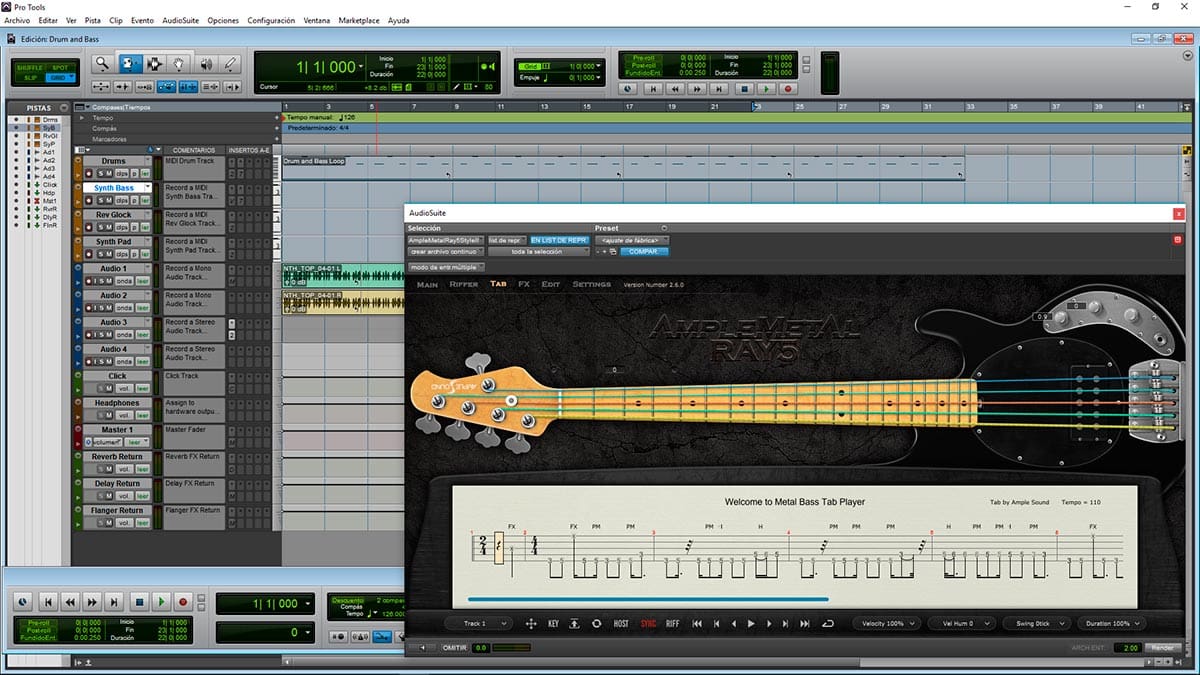
Task: Choose the Grabber hand tool
Action: click(180, 64)
